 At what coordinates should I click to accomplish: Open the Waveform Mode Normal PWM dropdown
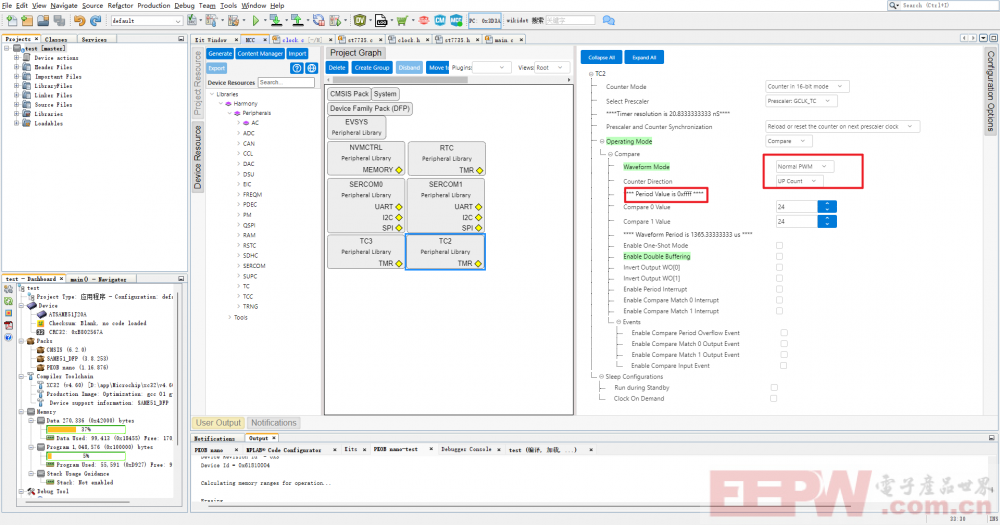[x=805, y=166]
